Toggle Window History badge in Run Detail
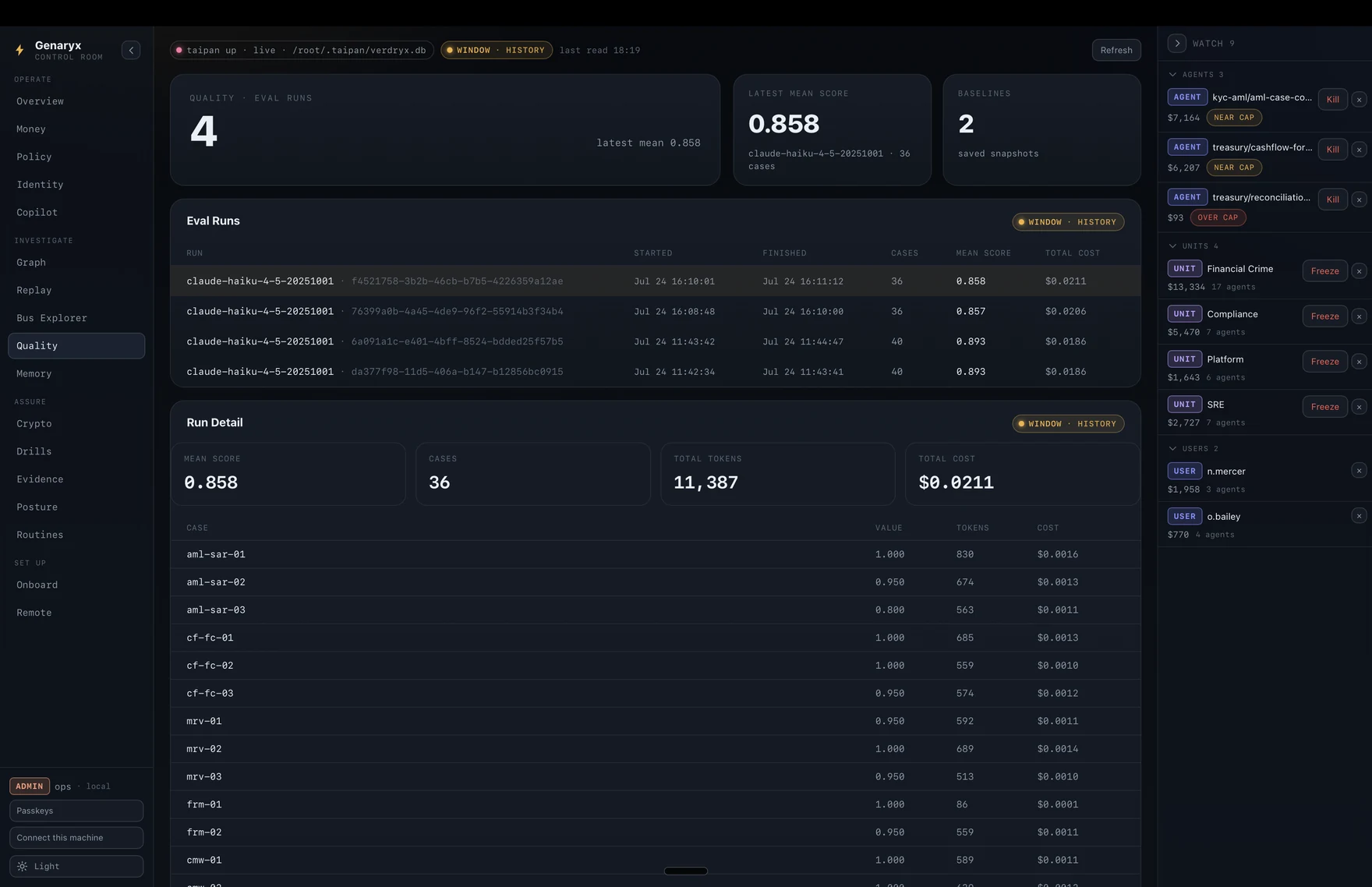 [1068, 424]
